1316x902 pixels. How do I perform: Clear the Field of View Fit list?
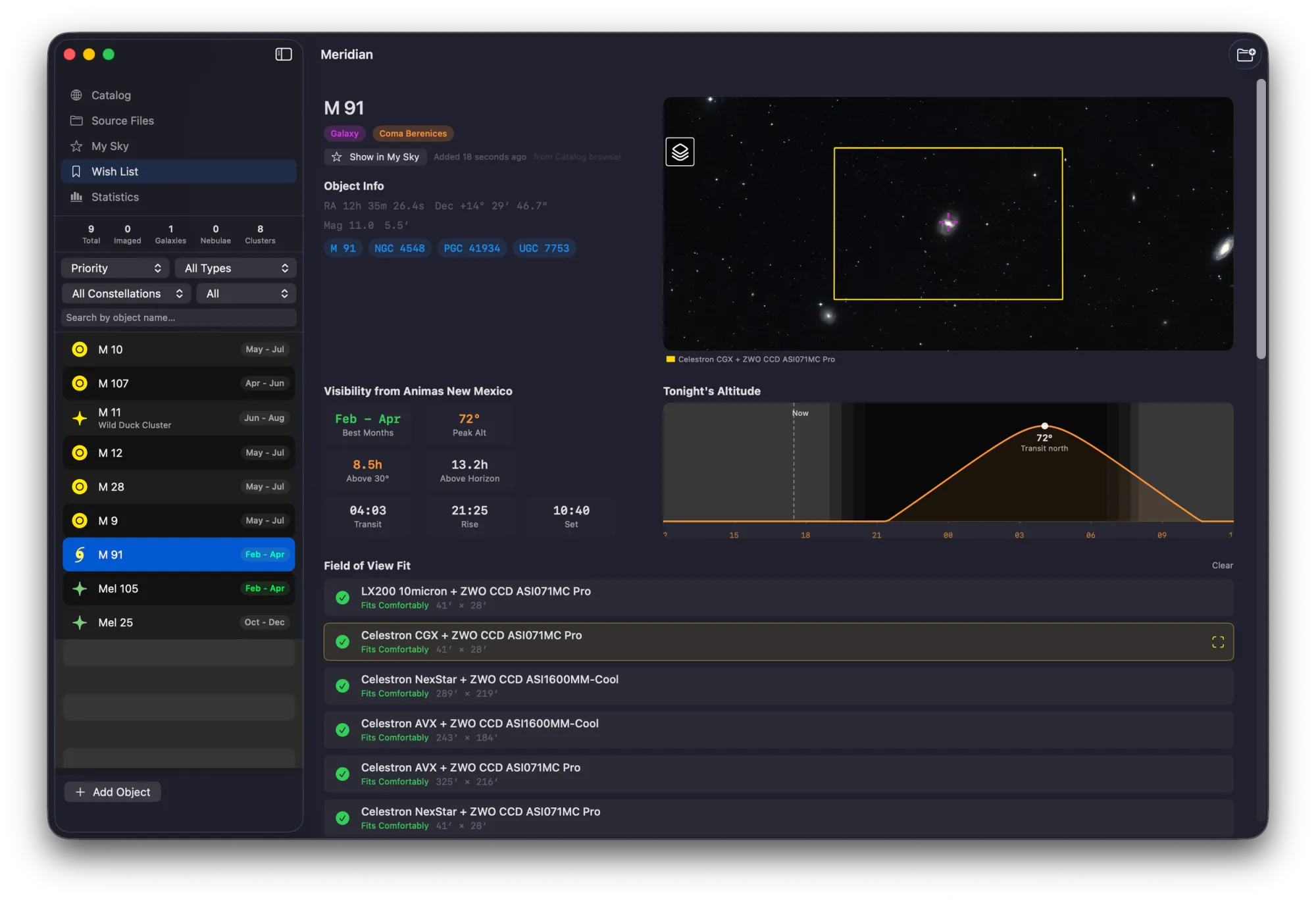[x=1222, y=565]
